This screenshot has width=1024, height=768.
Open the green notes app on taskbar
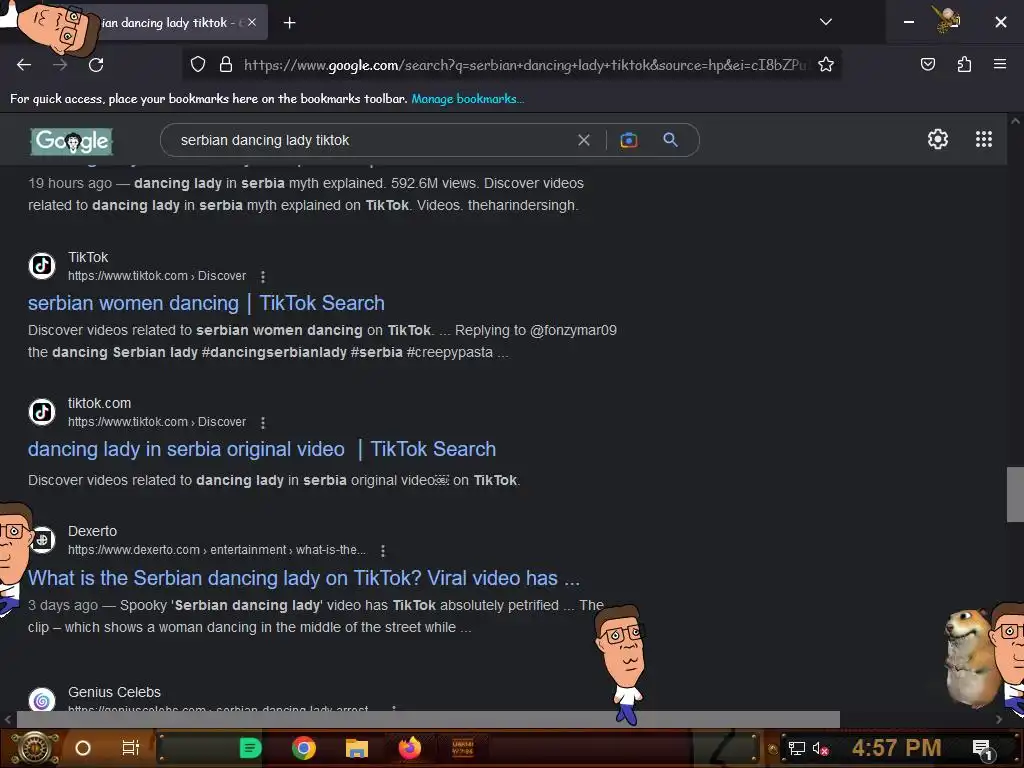click(x=250, y=748)
